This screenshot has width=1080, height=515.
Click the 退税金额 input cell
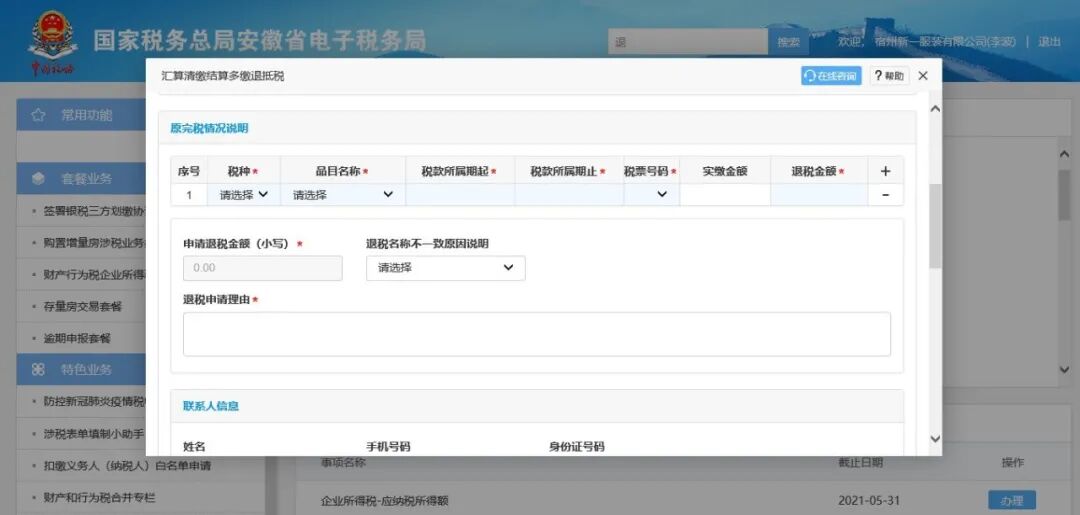819,195
